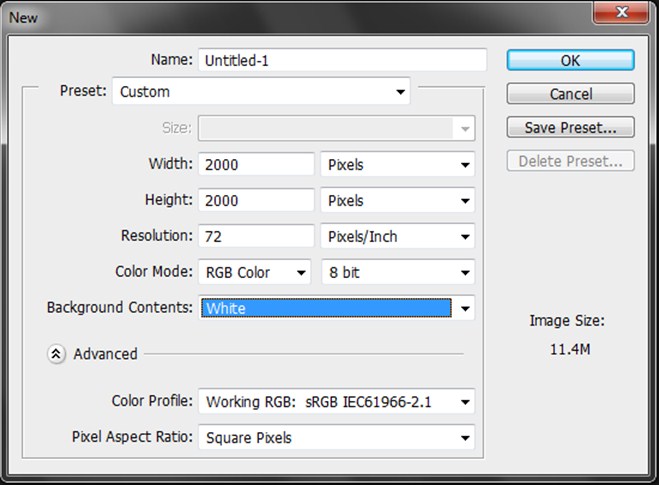Open the Save Preset dialog

[570, 127]
